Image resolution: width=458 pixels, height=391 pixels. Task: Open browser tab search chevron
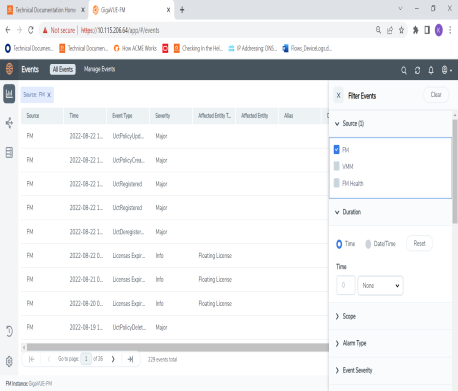400,9
